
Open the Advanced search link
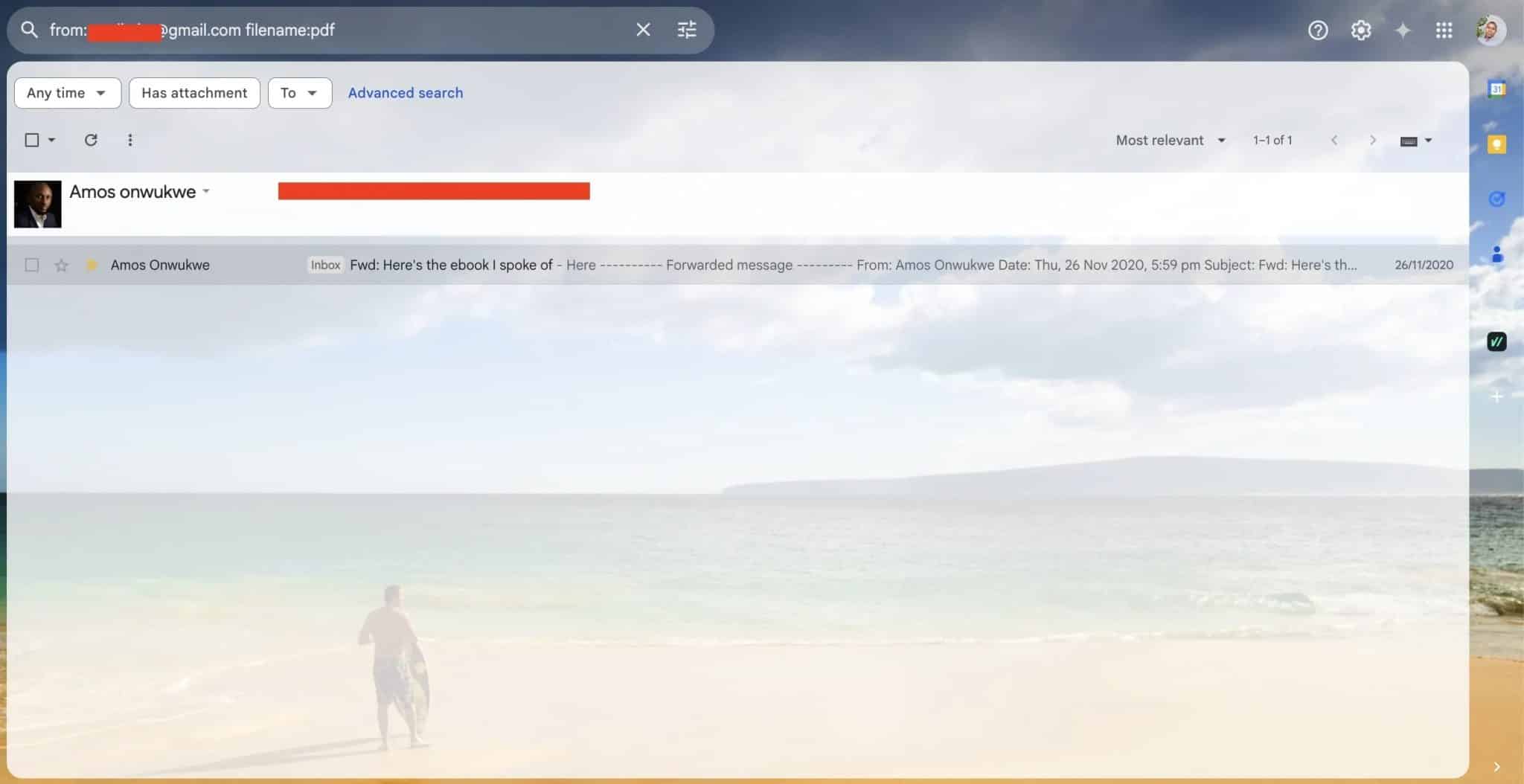[405, 92]
